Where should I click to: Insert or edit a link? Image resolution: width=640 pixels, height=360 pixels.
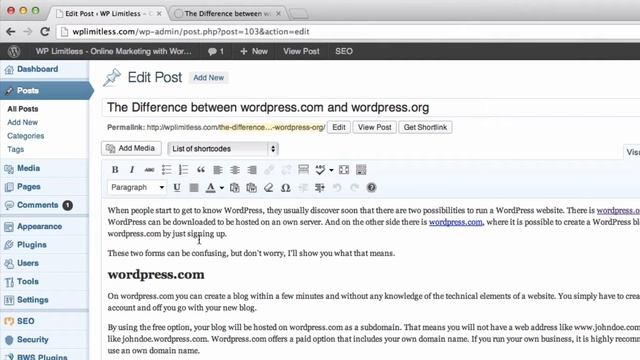point(269,170)
